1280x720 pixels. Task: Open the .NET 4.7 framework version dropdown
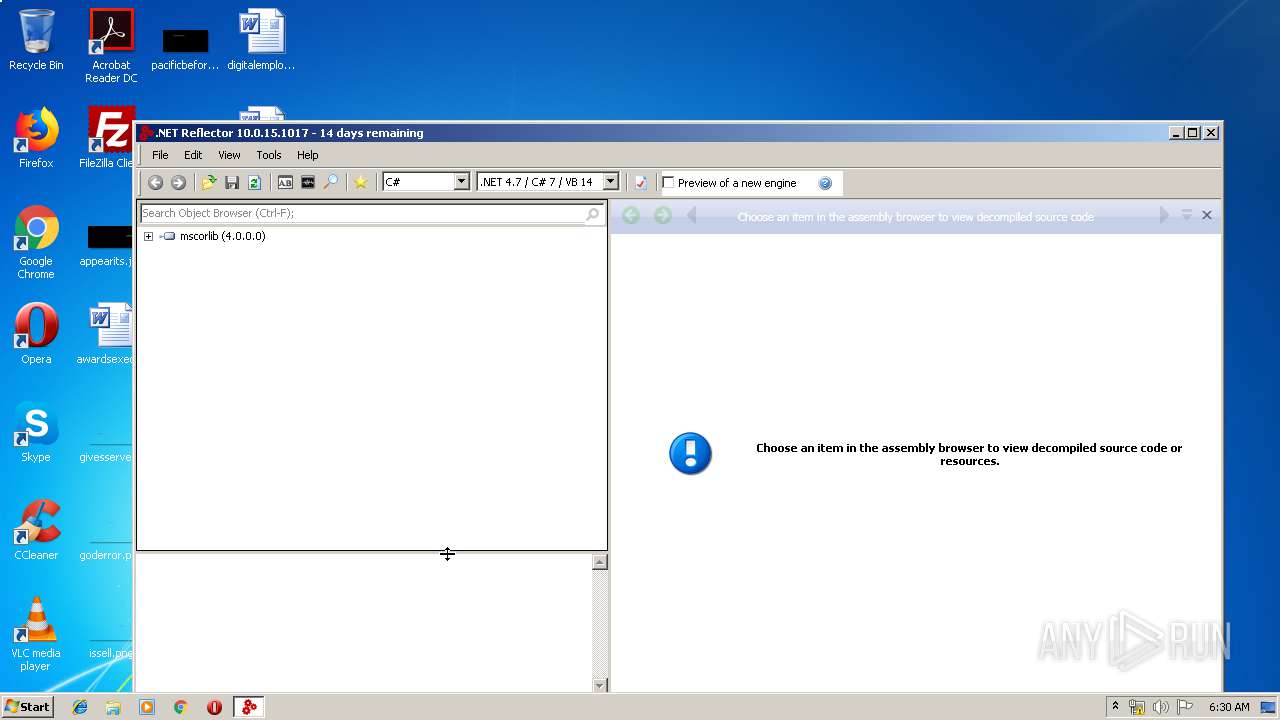[x=610, y=182]
